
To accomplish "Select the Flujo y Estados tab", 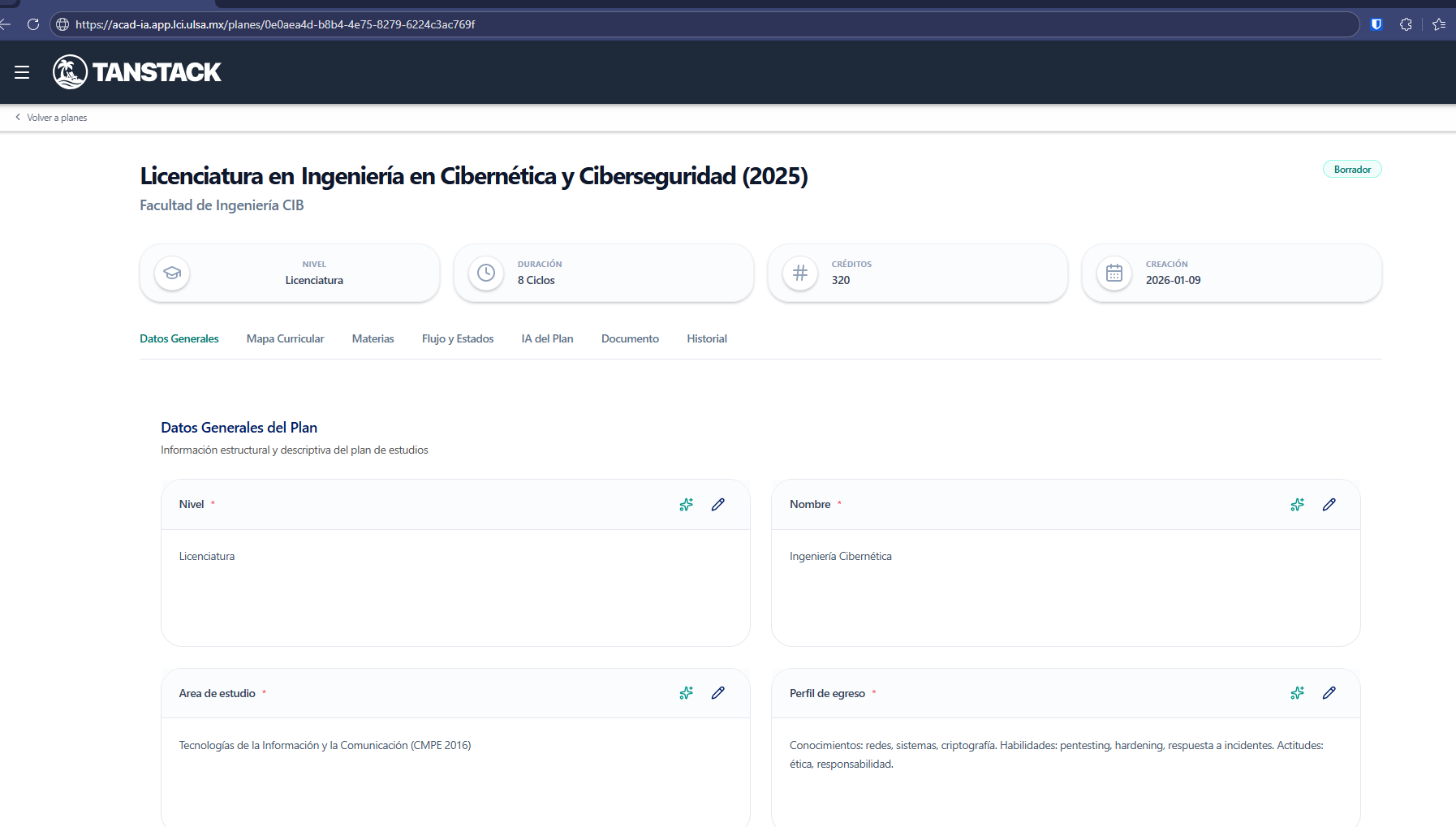I will (x=457, y=338).
